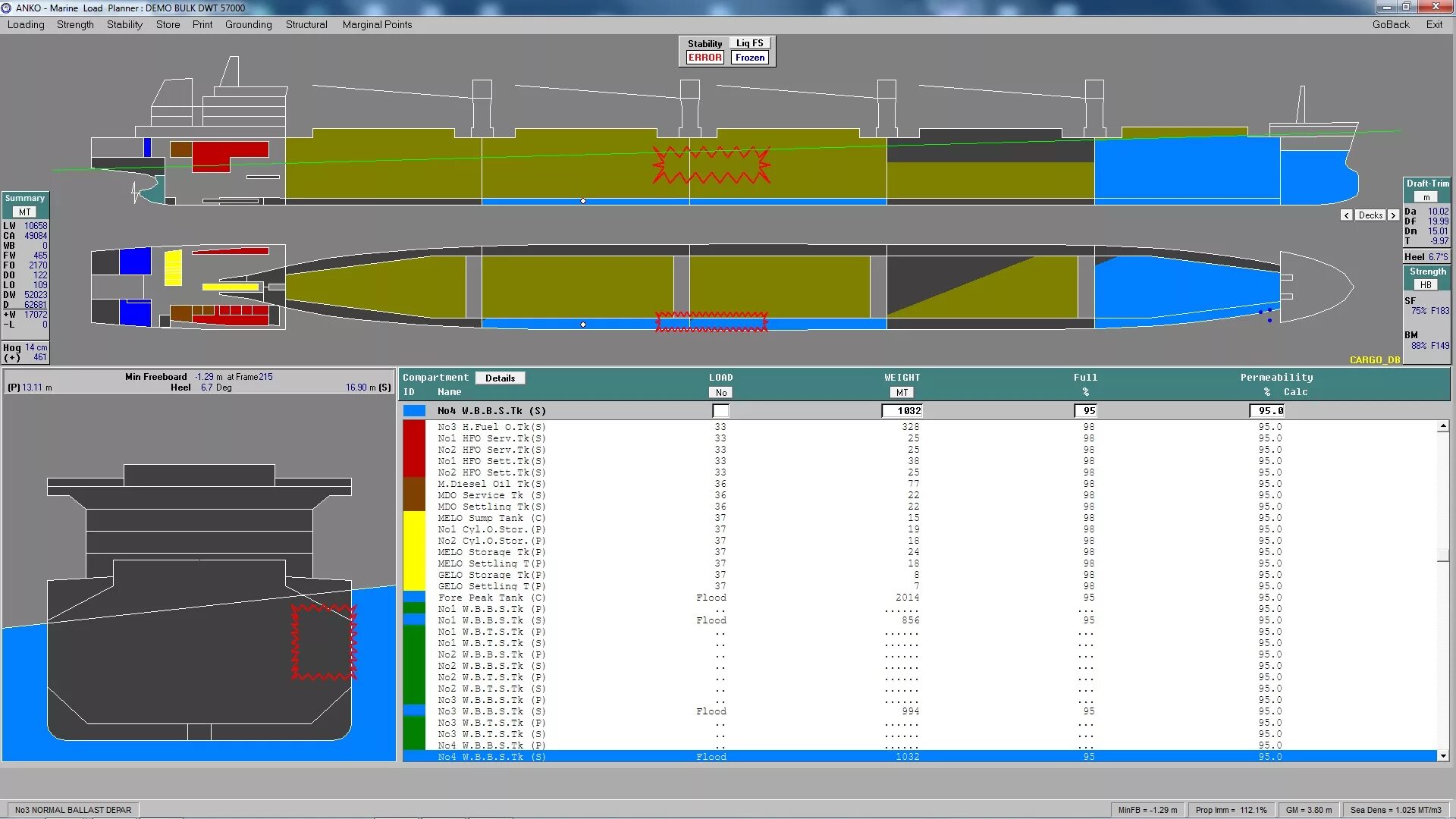Click the red damage outline in cross-section view
1456x819 pixels.
pyautogui.click(x=324, y=642)
